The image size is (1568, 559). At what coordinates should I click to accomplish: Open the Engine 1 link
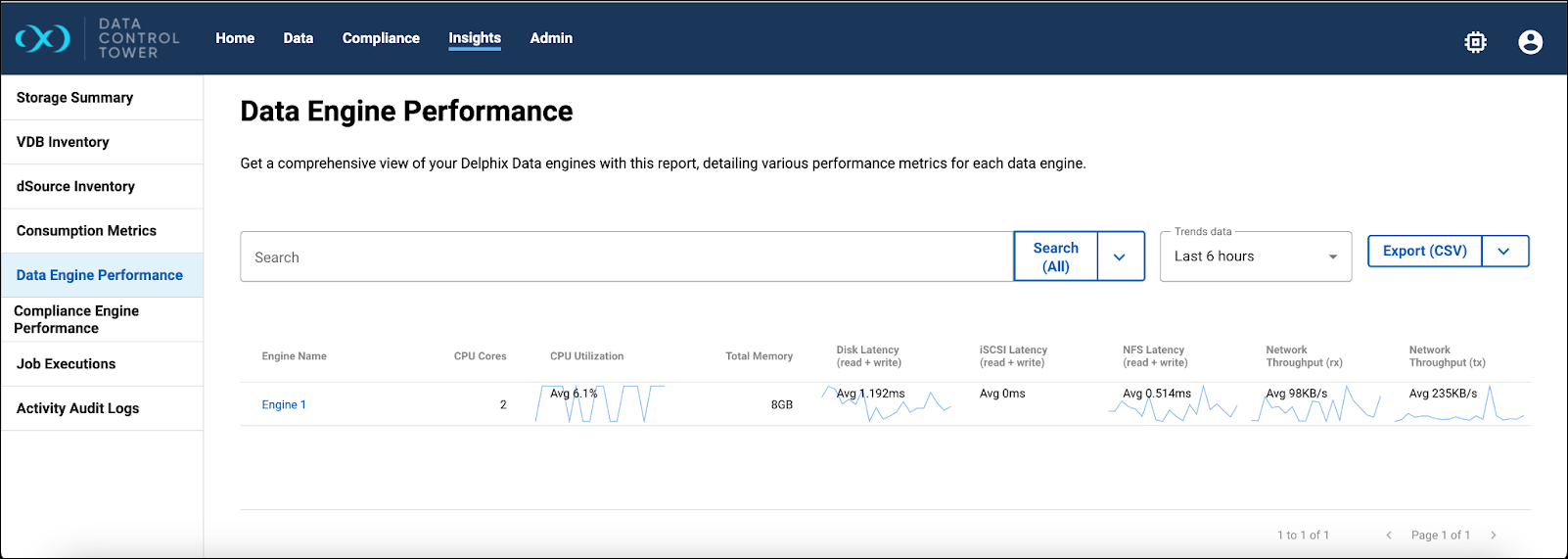point(284,405)
